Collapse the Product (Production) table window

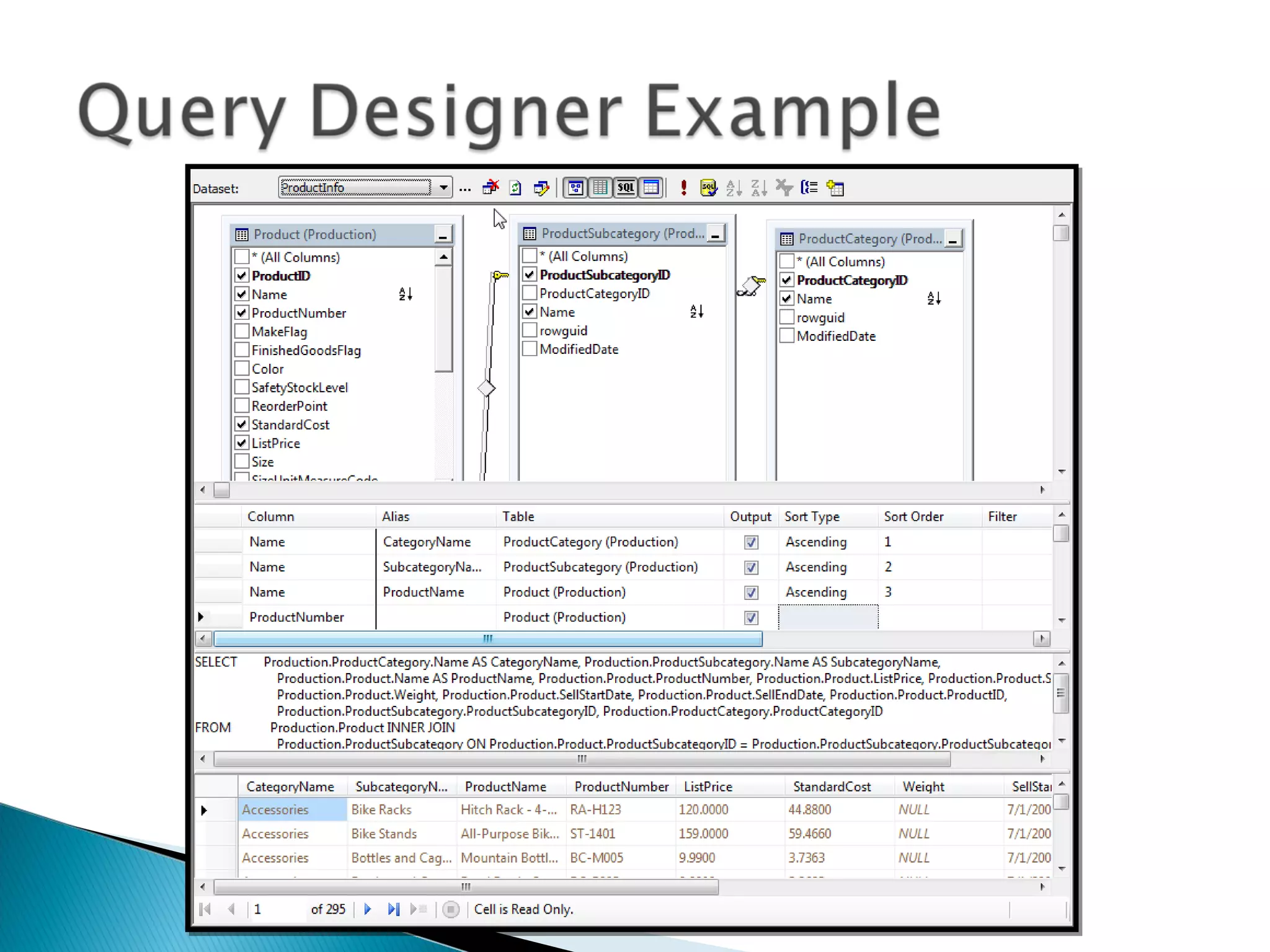(x=443, y=235)
